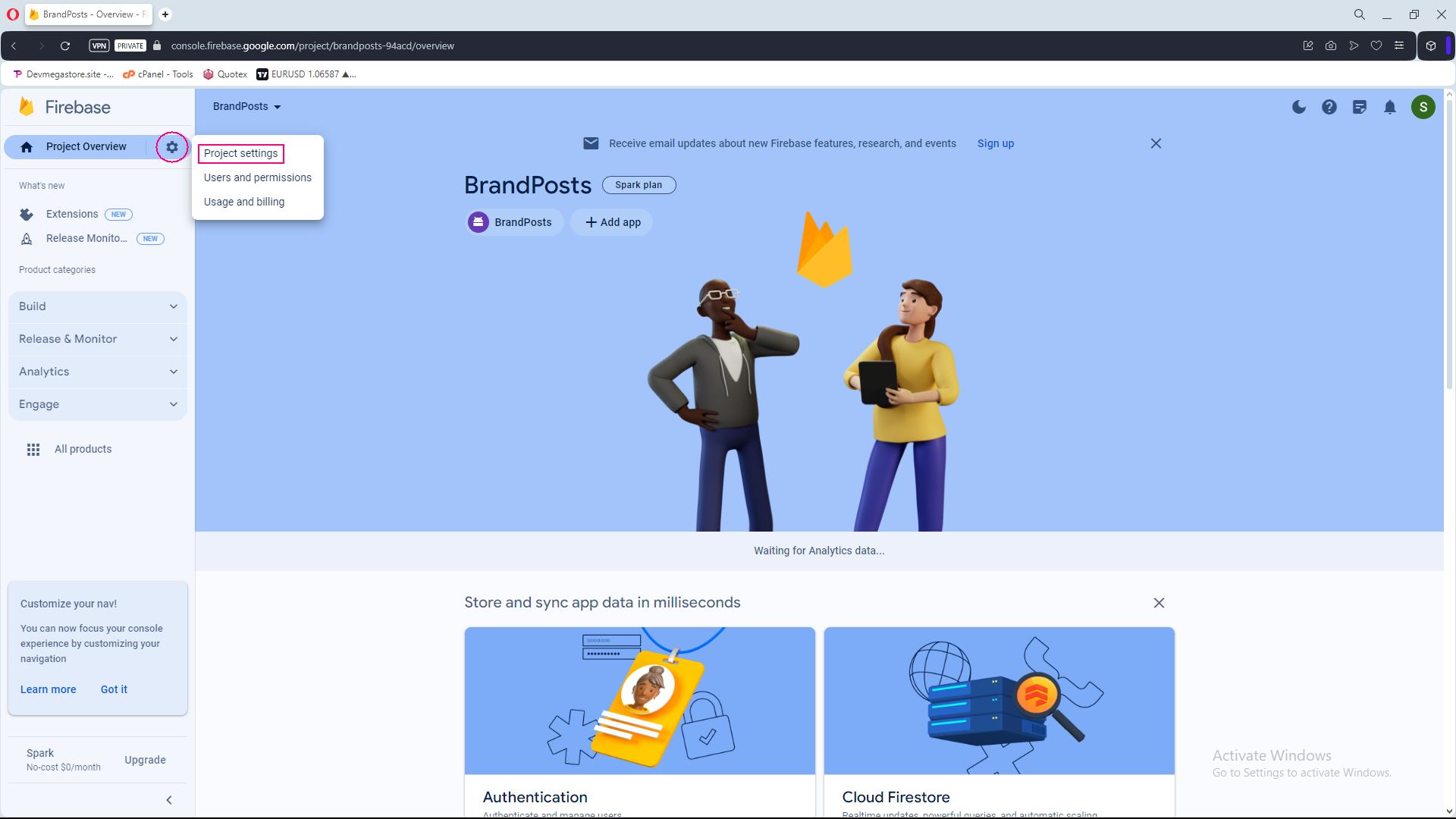Open the BrandPosts Android app chip

[x=513, y=222]
